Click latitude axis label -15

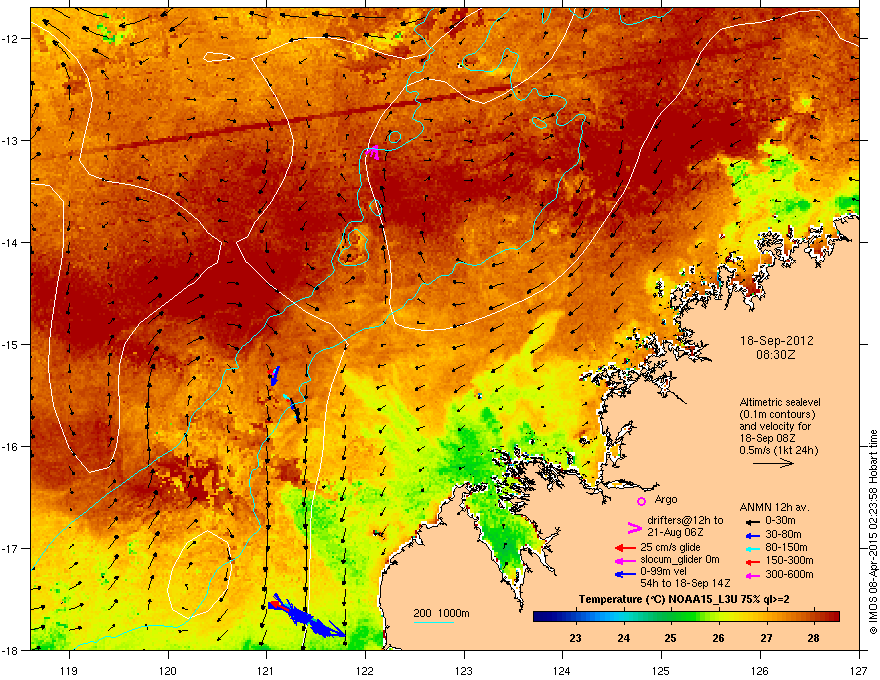tap(10, 344)
